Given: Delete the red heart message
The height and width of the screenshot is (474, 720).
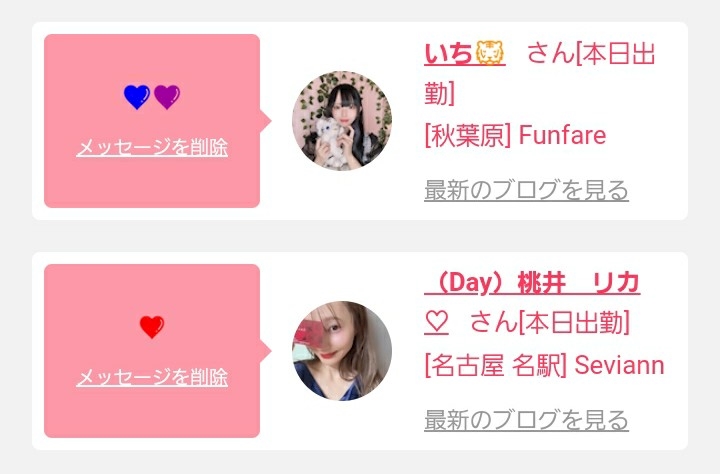Looking at the screenshot, I should [x=152, y=378].
